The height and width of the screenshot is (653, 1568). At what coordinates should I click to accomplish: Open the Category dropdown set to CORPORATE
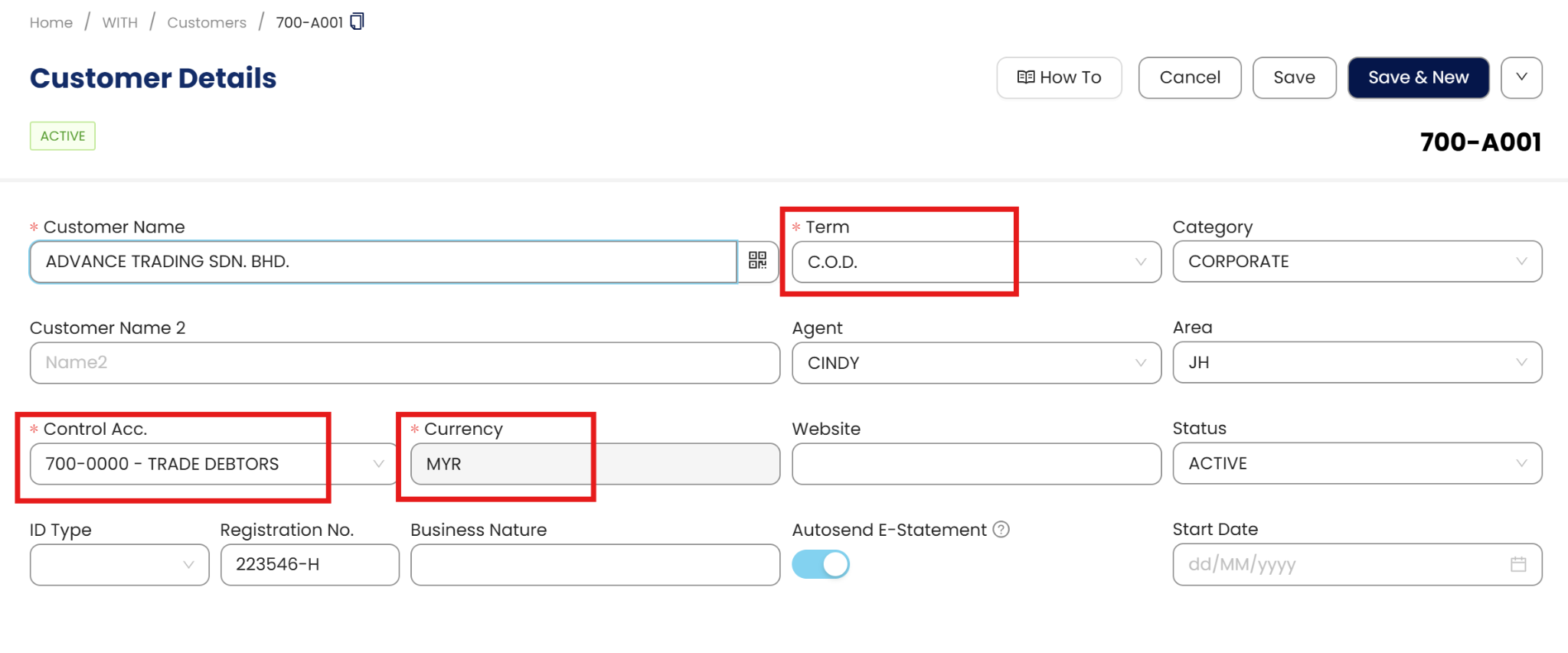click(1357, 262)
